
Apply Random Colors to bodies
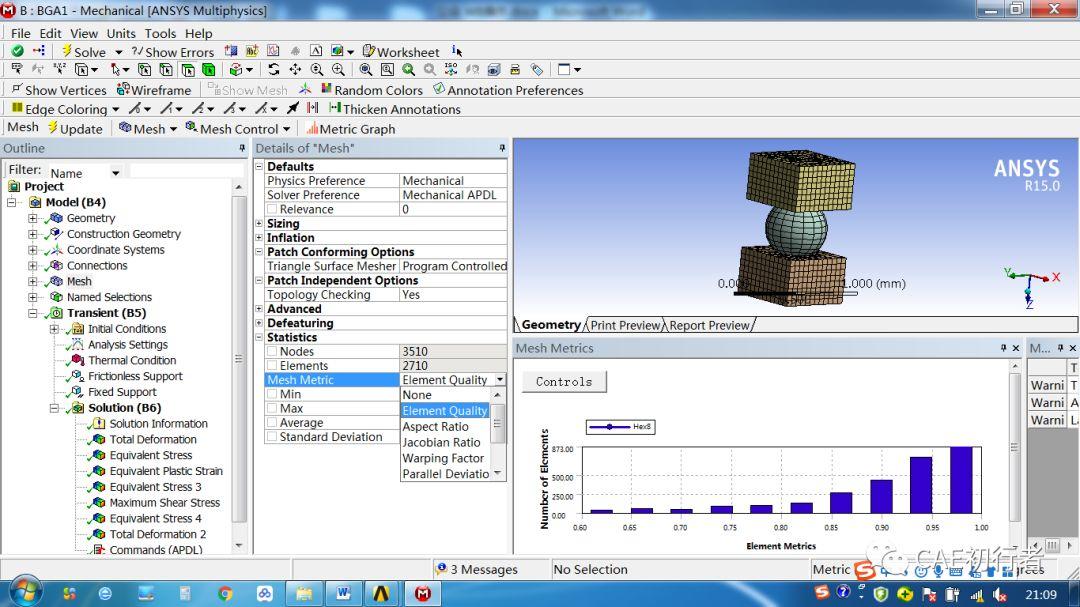point(372,90)
